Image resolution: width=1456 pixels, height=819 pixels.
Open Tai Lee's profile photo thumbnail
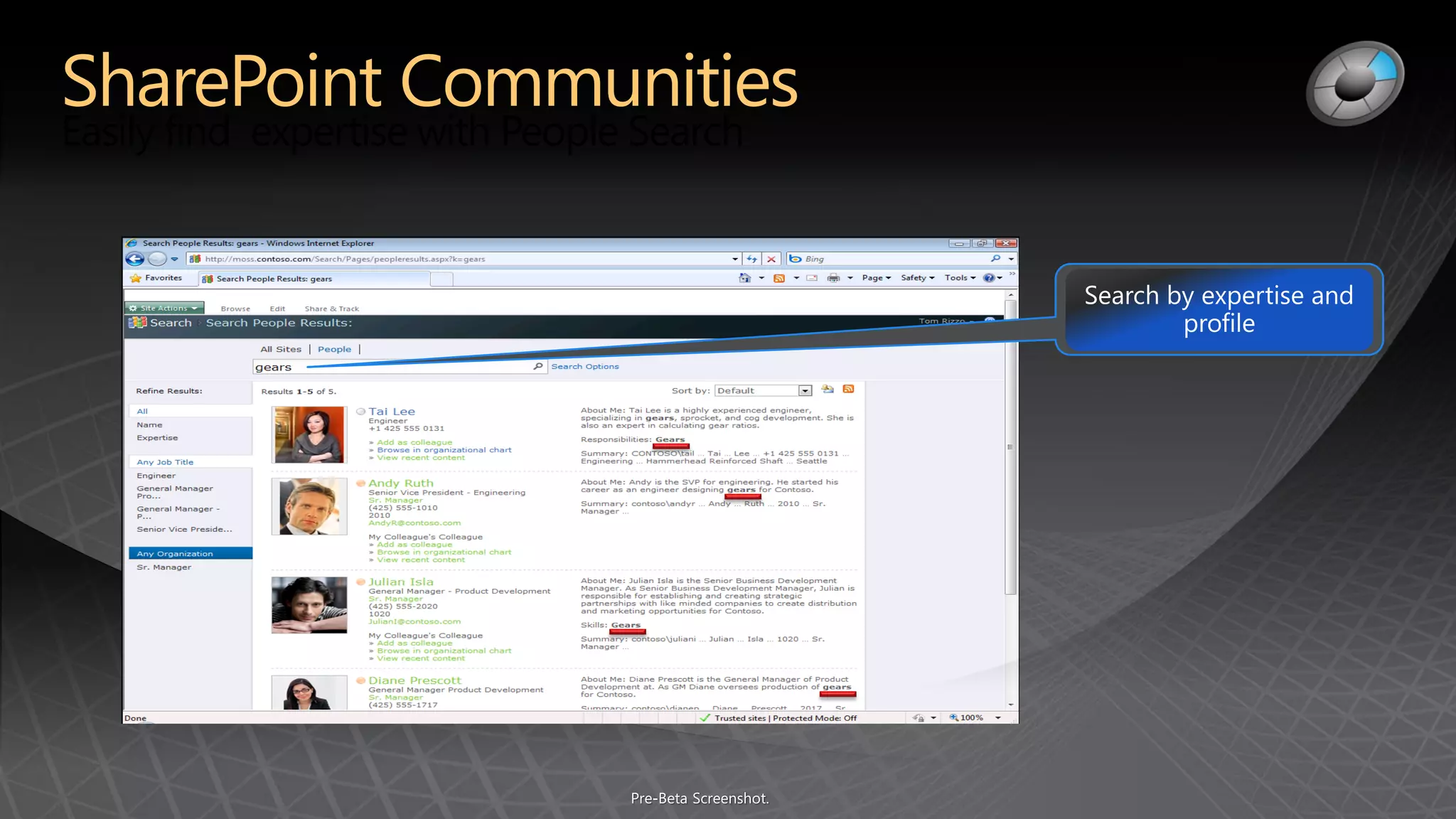coord(309,434)
